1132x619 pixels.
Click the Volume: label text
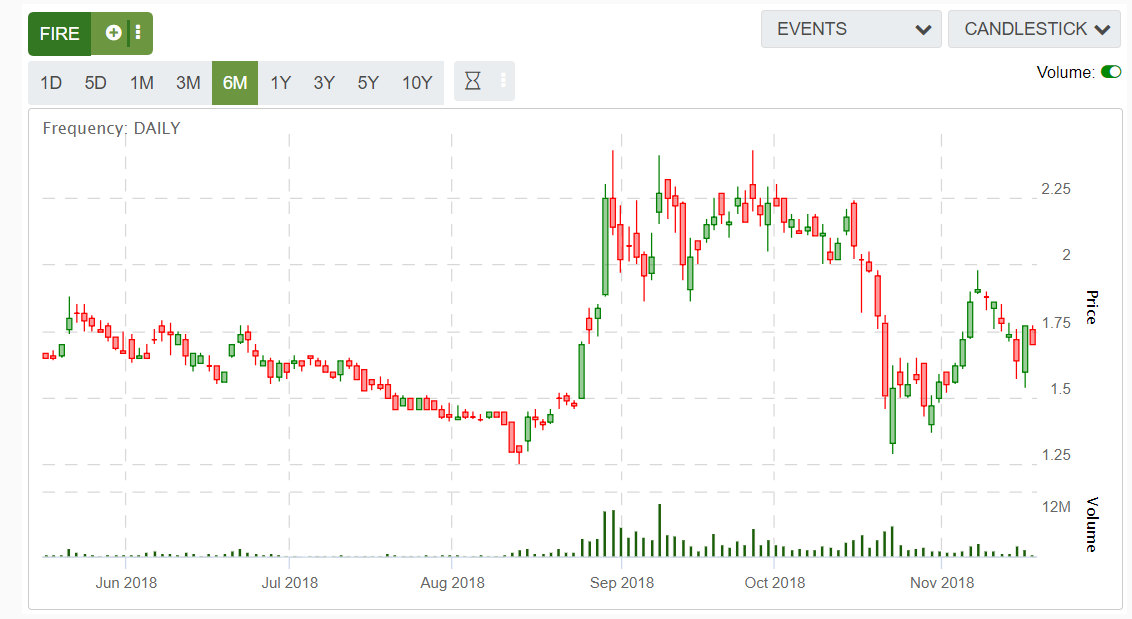tap(1066, 72)
